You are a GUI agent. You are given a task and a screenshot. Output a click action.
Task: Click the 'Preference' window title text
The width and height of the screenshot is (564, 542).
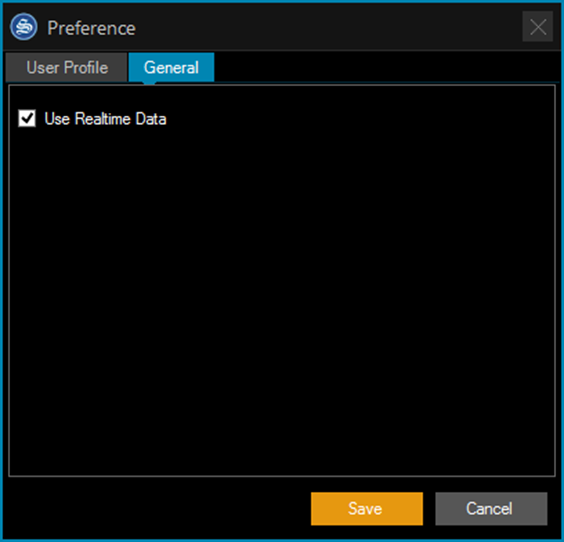[x=91, y=28]
